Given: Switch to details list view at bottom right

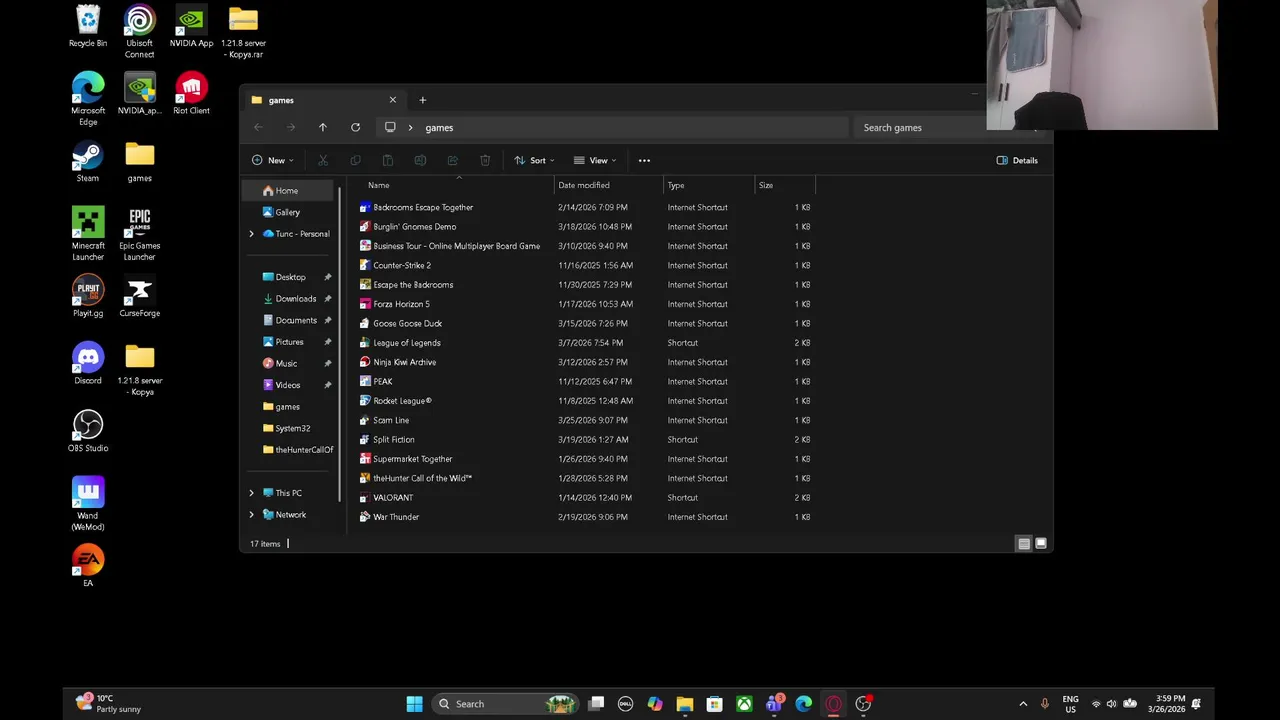Looking at the screenshot, I should [1024, 544].
